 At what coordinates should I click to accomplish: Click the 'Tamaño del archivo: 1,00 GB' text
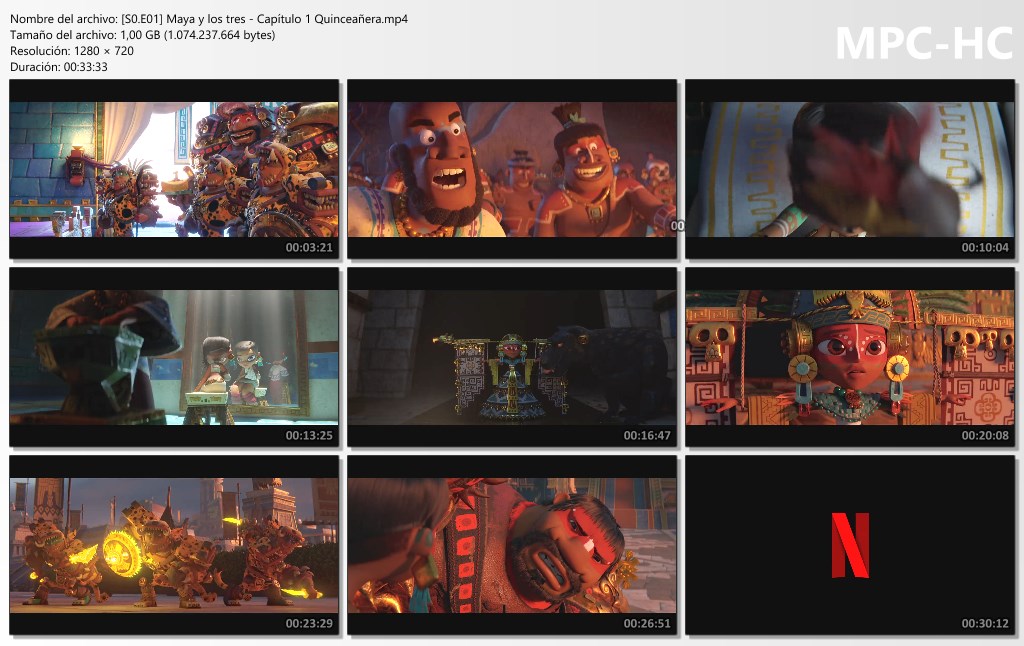coord(142,35)
